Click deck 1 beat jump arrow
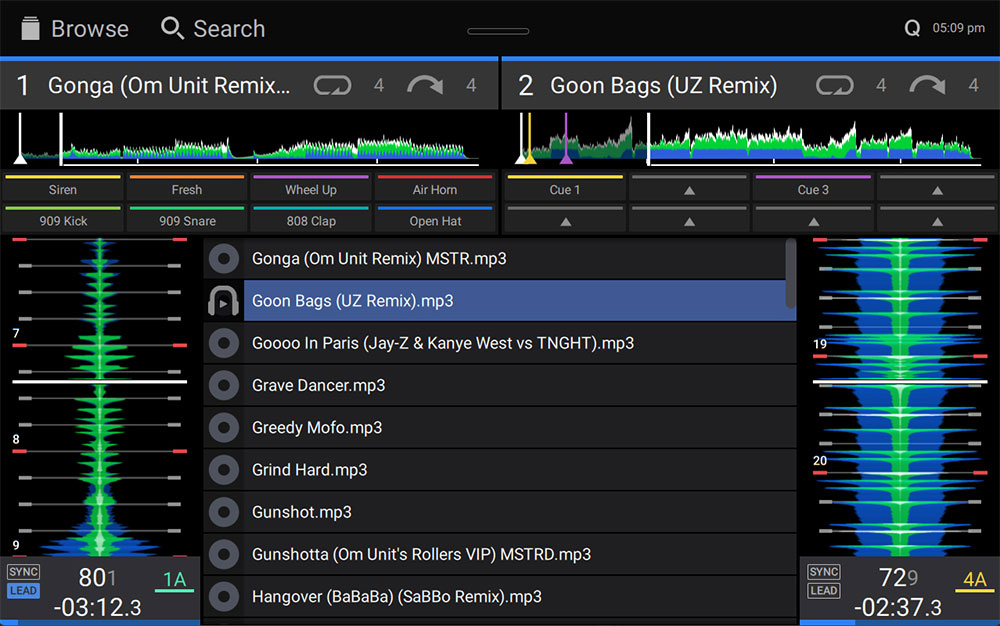The image size is (1000, 626). pyautogui.click(x=425, y=86)
